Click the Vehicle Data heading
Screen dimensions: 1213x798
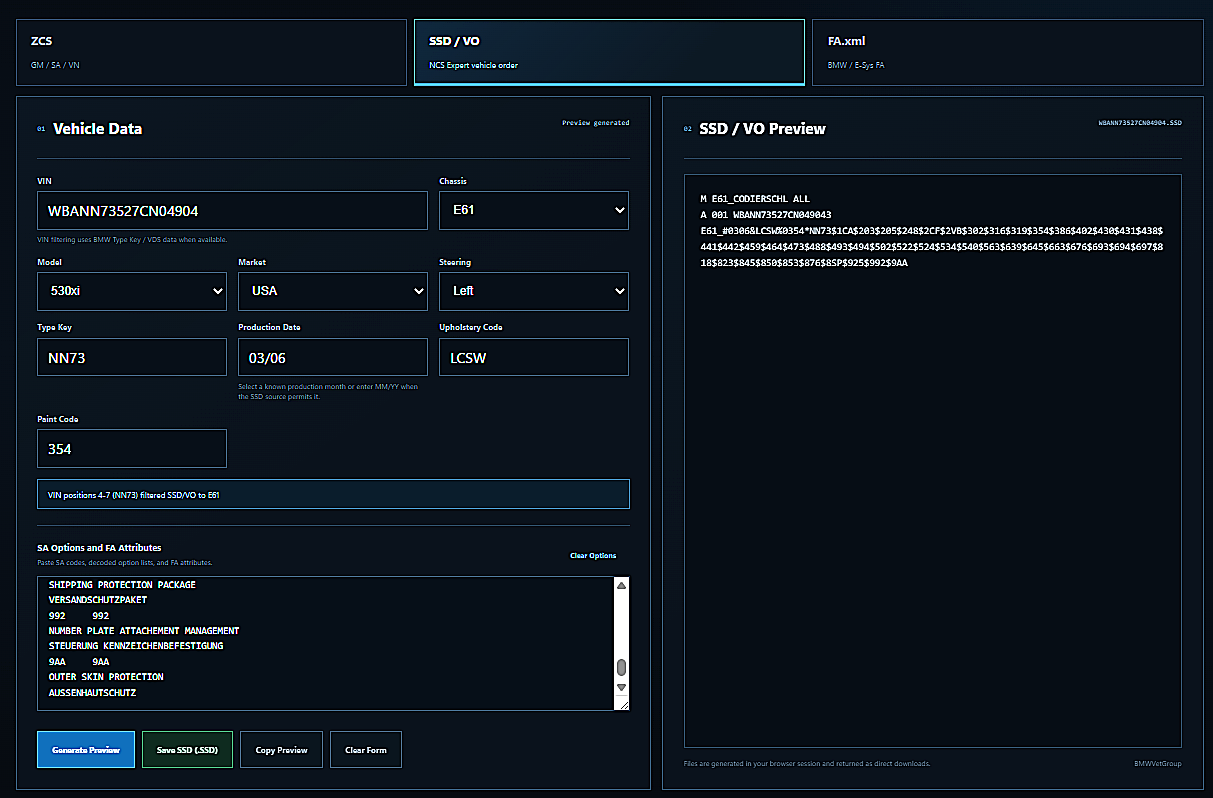coord(97,129)
